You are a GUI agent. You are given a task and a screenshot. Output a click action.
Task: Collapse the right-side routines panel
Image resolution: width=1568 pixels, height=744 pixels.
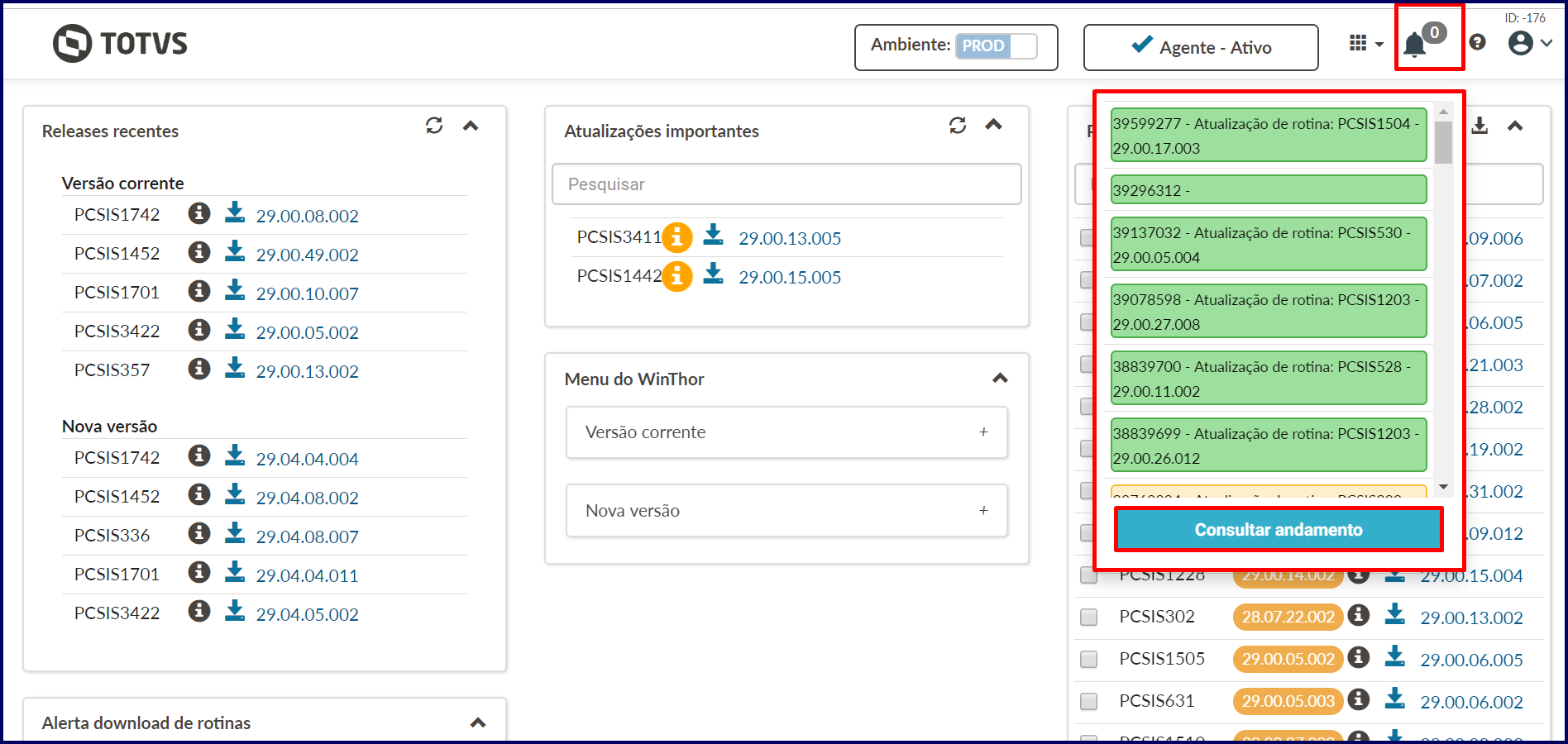coord(1515,126)
